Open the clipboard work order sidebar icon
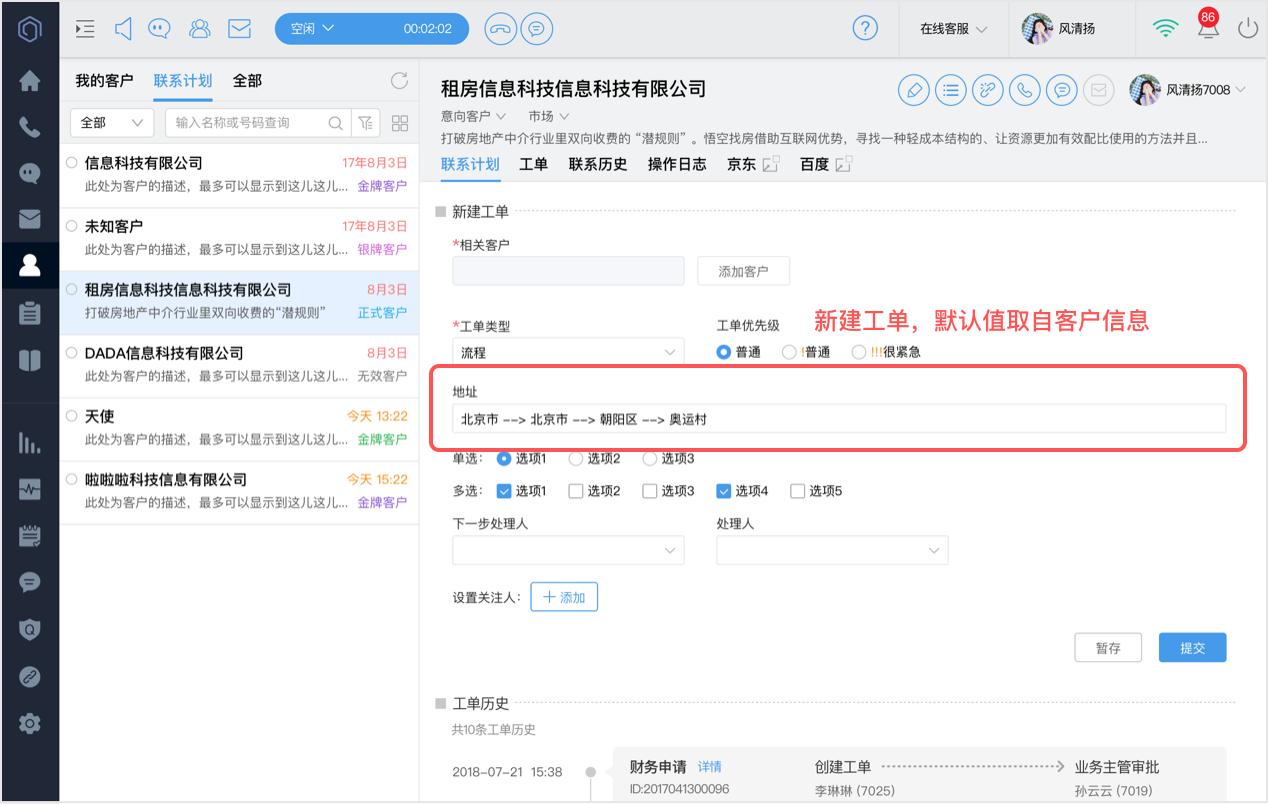Screen dimensions: 1268x804 [x=30, y=313]
